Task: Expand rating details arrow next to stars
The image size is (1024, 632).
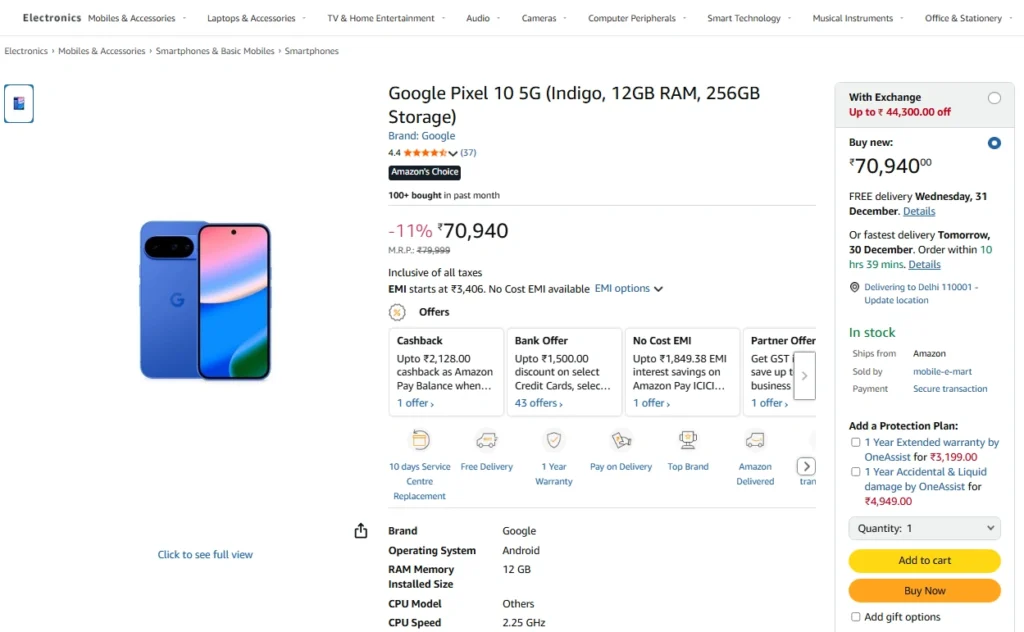Action: coord(453,153)
